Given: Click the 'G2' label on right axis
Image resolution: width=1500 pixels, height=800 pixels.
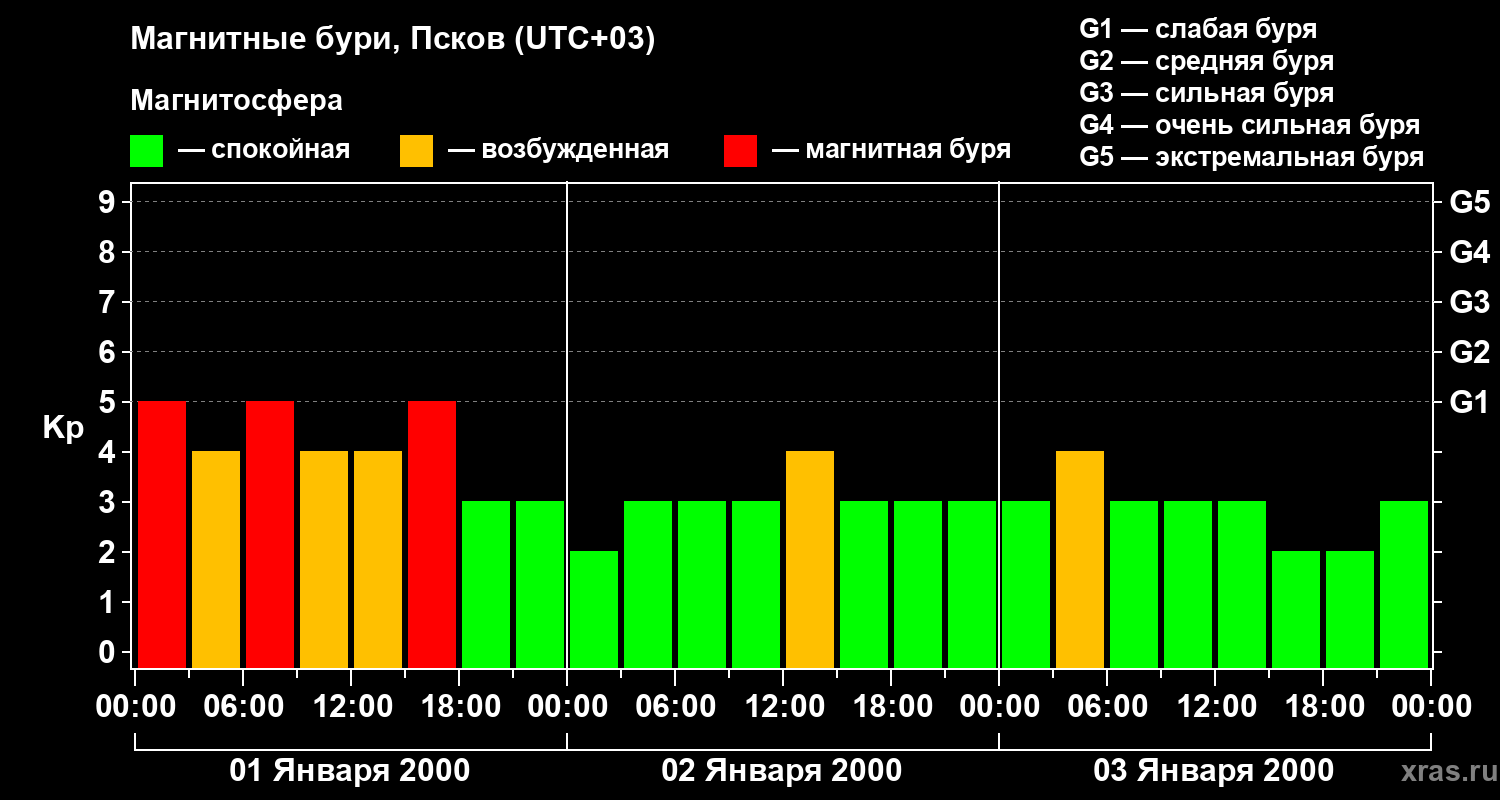Looking at the screenshot, I should (1469, 353).
